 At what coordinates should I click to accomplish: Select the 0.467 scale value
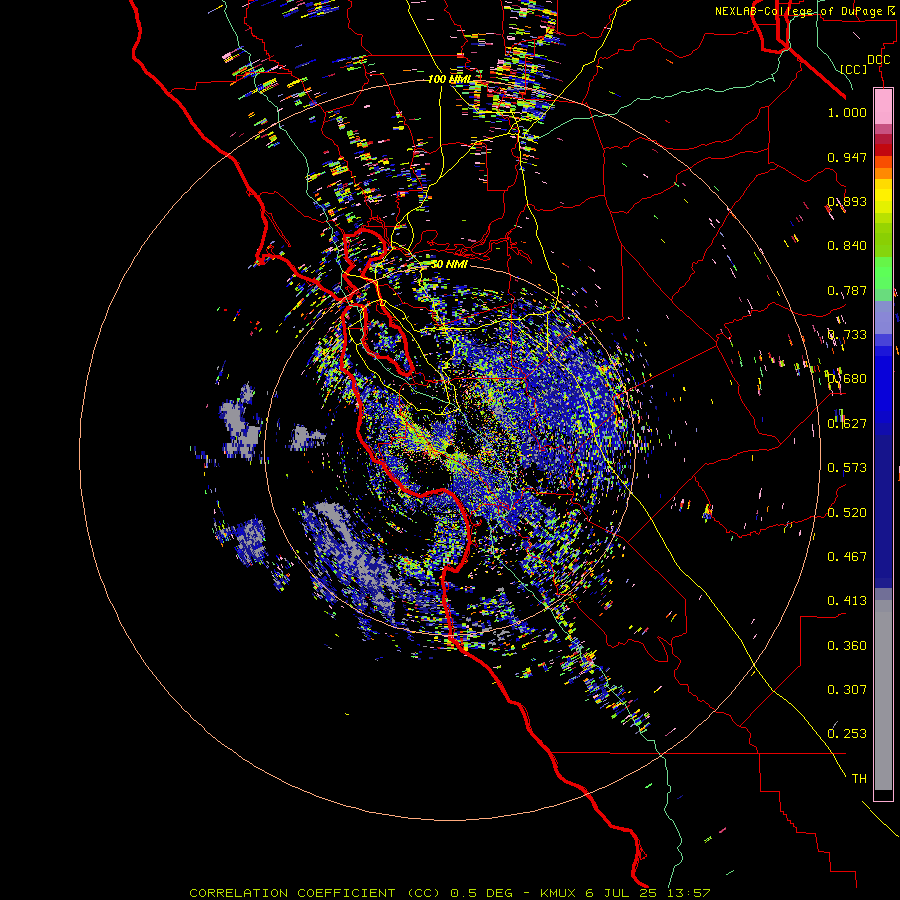coord(847,557)
